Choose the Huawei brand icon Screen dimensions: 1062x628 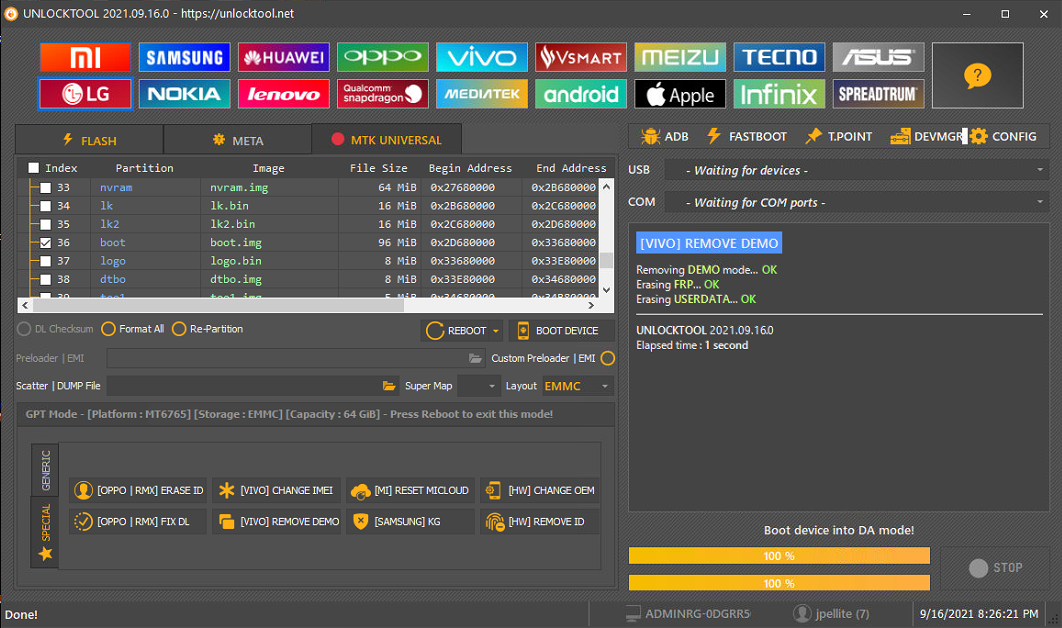[284, 58]
